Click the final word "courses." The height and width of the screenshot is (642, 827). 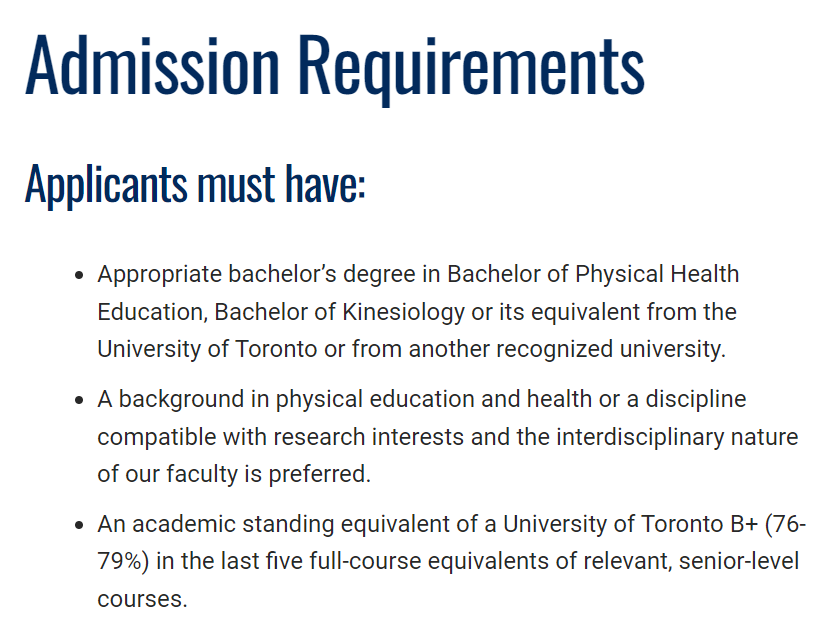click(x=142, y=599)
